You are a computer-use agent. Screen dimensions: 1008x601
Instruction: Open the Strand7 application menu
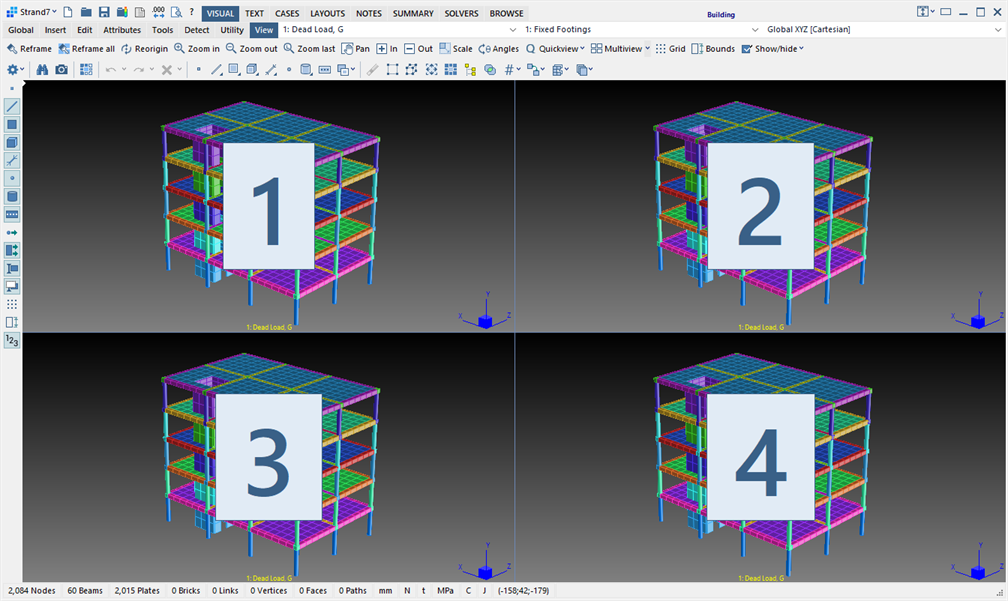32,12
